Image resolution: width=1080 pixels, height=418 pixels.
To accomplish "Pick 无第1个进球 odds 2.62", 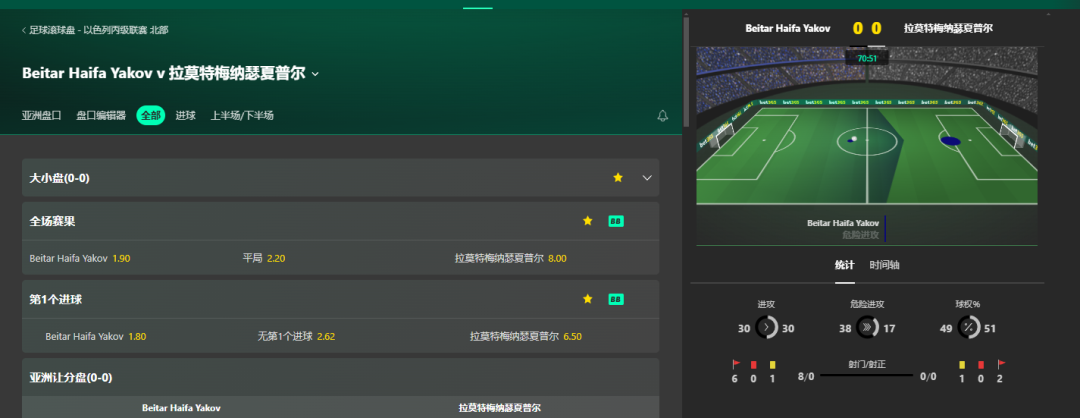I will pos(296,337).
